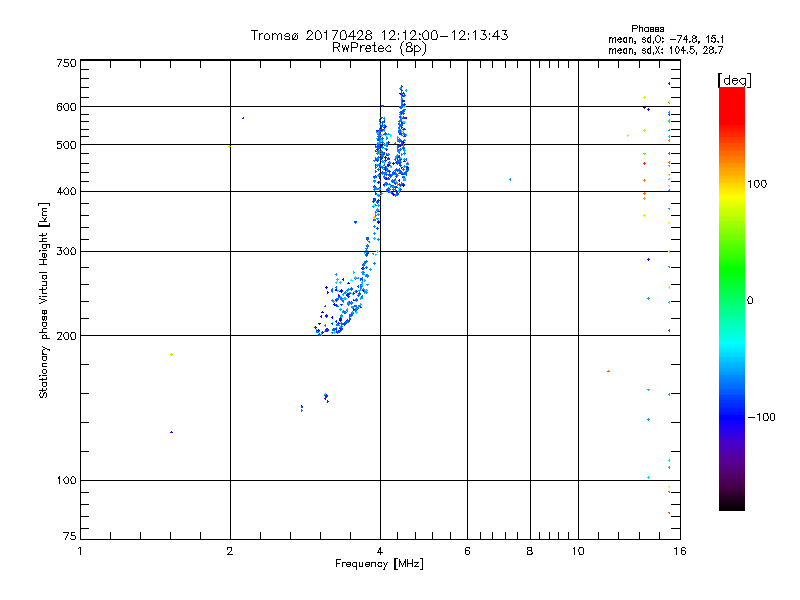800x600 pixels.
Task: Click the '-100' label beside the colorbar
Action: coord(761,417)
